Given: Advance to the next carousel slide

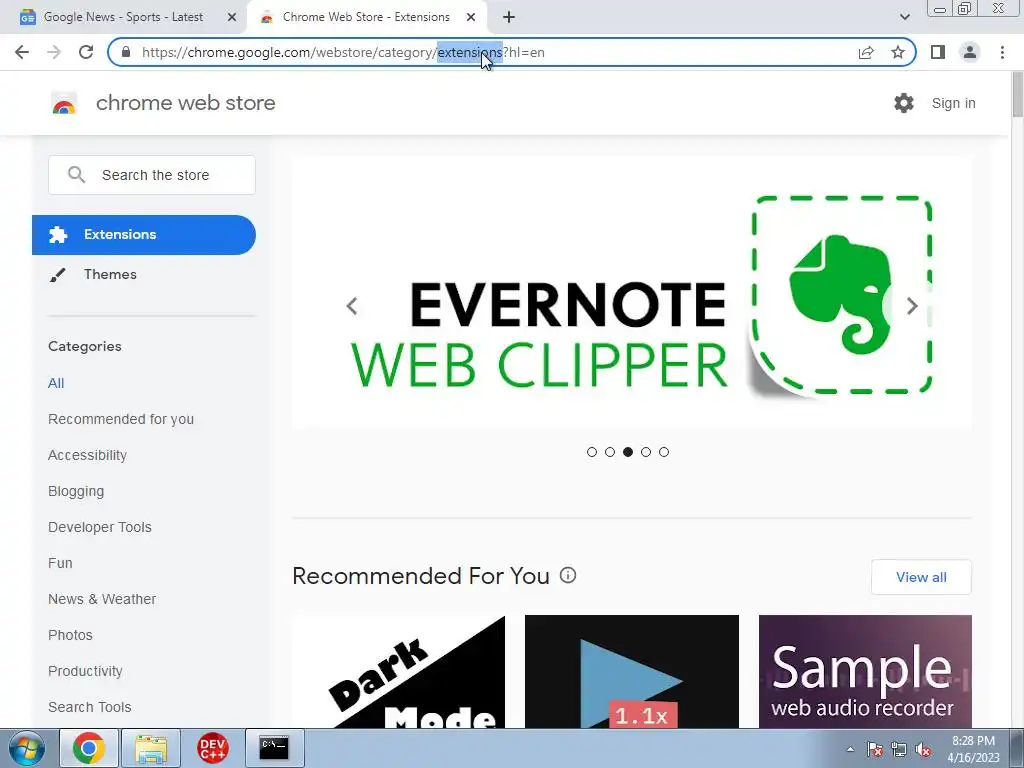Looking at the screenshot, I should point(912,306).
